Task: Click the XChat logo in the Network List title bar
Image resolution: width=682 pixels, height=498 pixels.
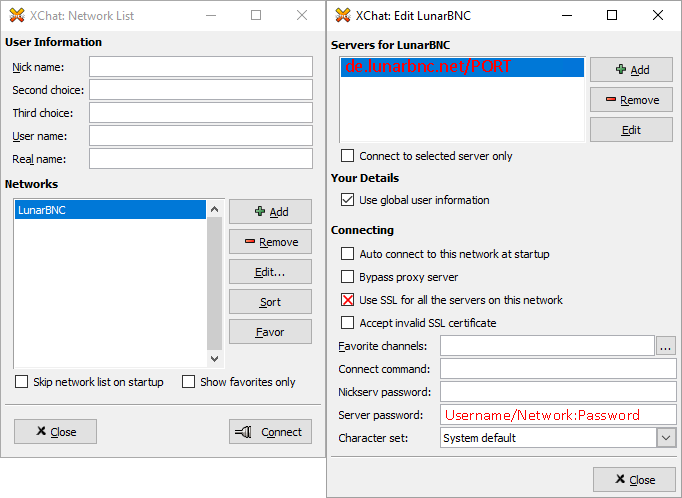Action: pos(17,16)
